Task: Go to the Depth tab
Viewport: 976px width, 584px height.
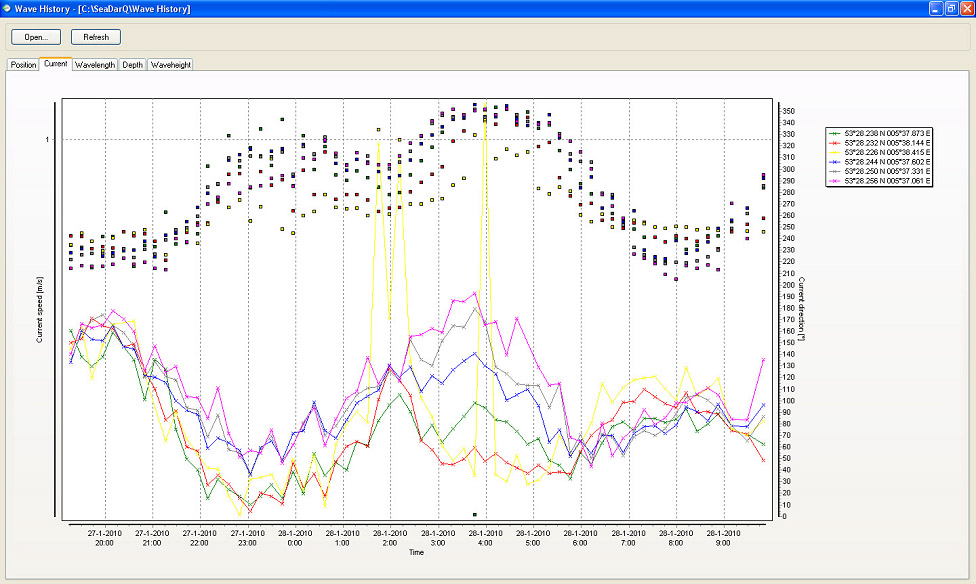Action: [133, 65]
